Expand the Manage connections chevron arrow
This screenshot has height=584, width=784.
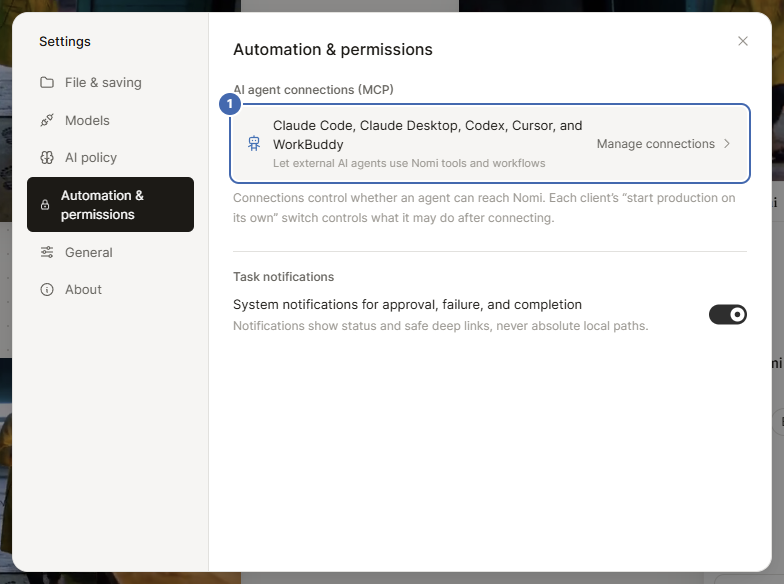pos(727,144)
